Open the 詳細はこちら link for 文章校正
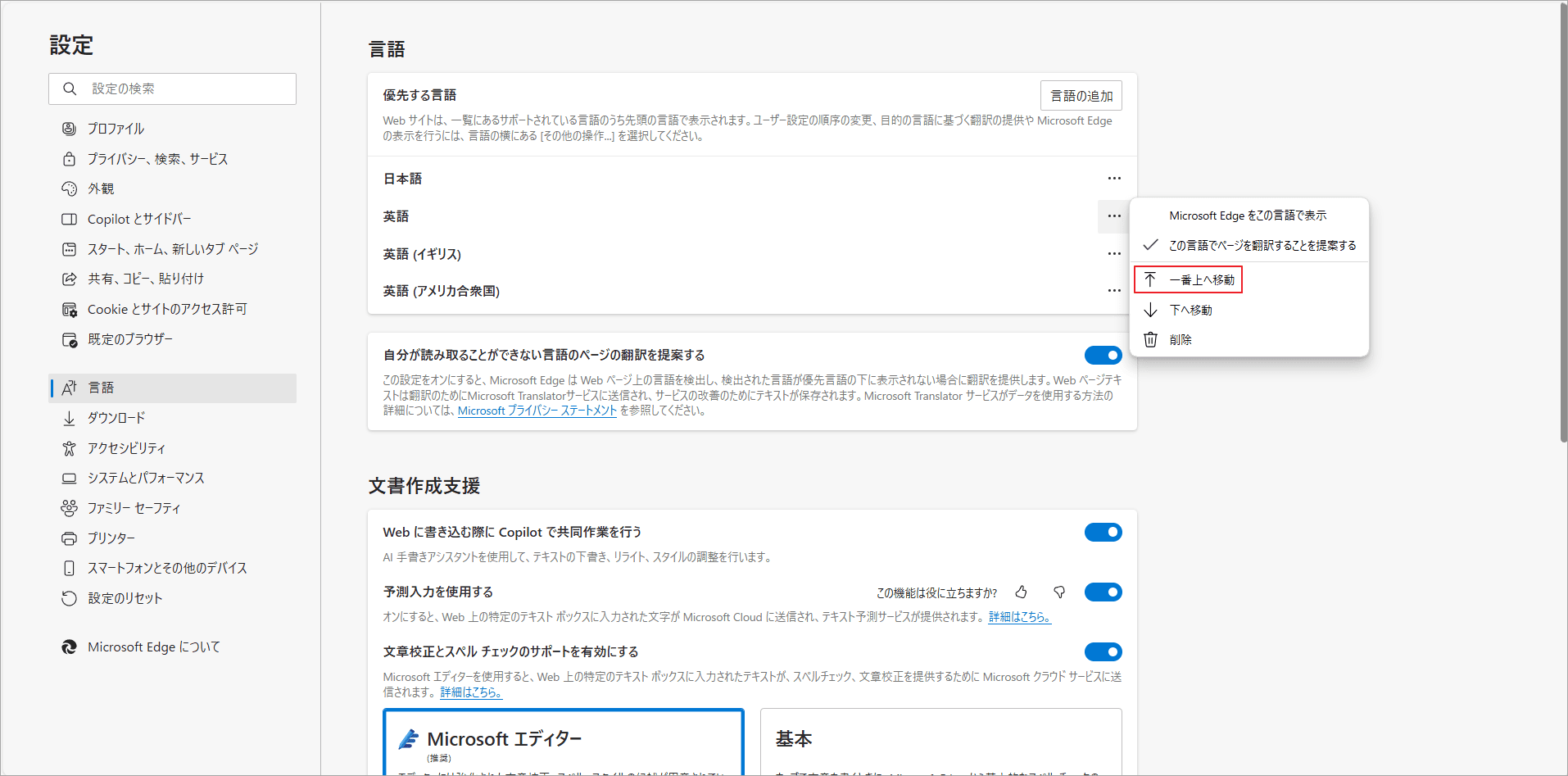This screenshot has height=776, width=1568. click(471, 692)
